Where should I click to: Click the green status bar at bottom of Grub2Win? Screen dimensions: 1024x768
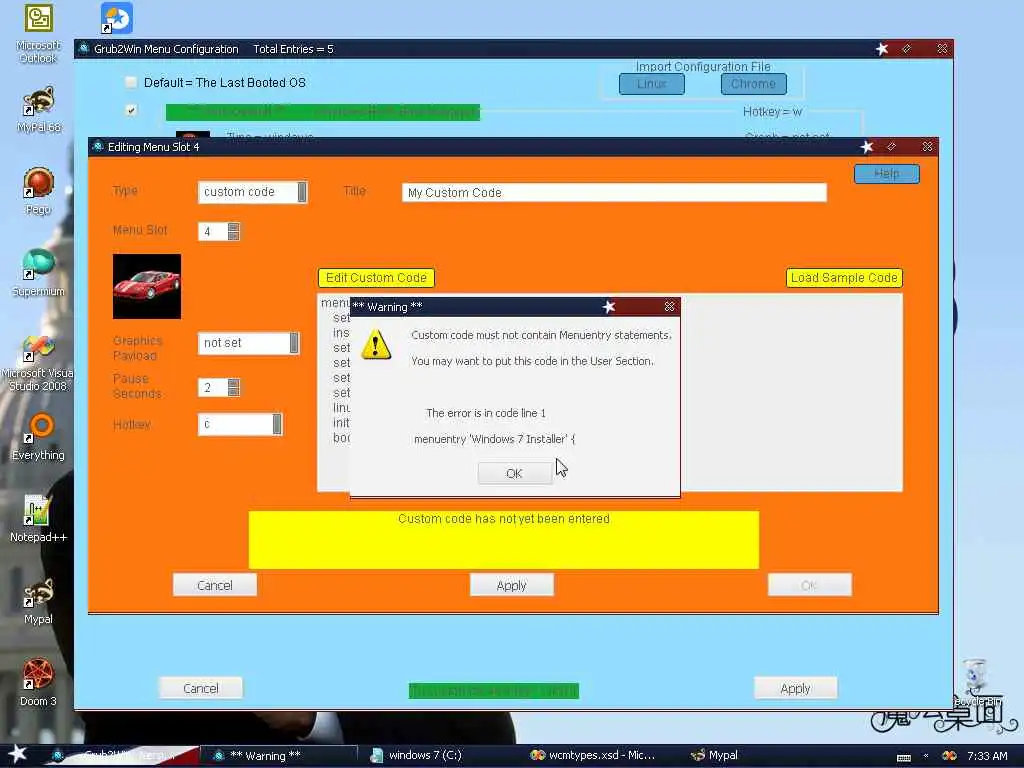click(494, 691)
